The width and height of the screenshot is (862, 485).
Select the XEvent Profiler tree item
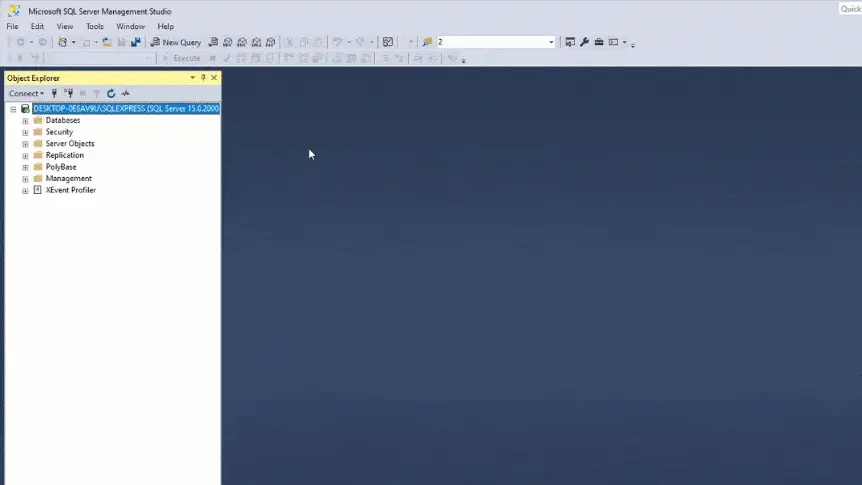71,190
